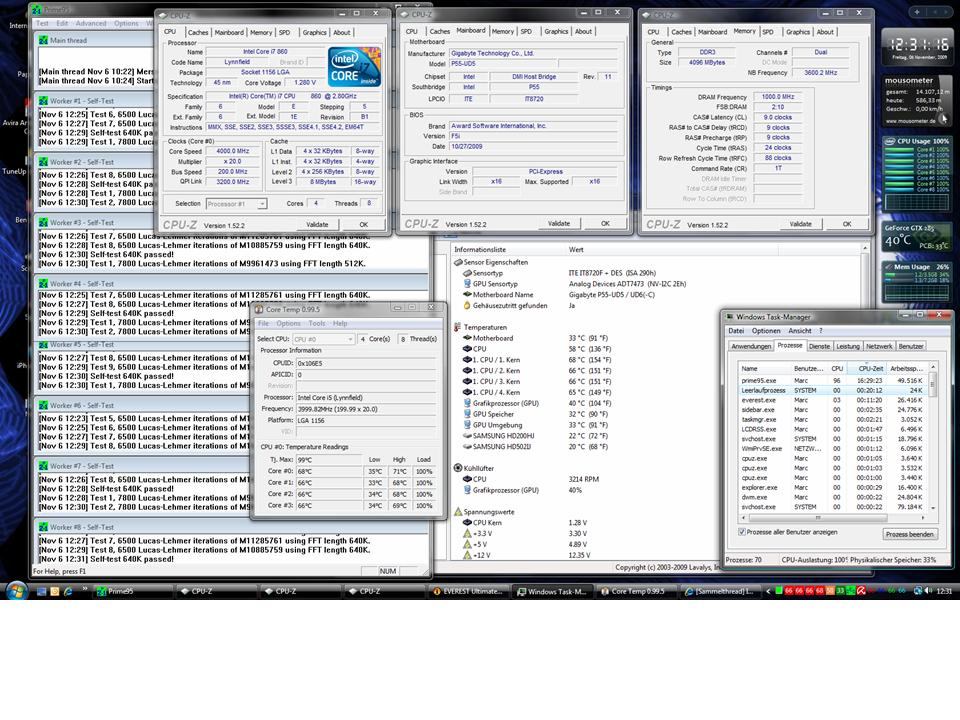The width and height of the screenshot is (960, 720).
Task: Open Select CPU dropdown in Core Temp
Action: point(323,339)
